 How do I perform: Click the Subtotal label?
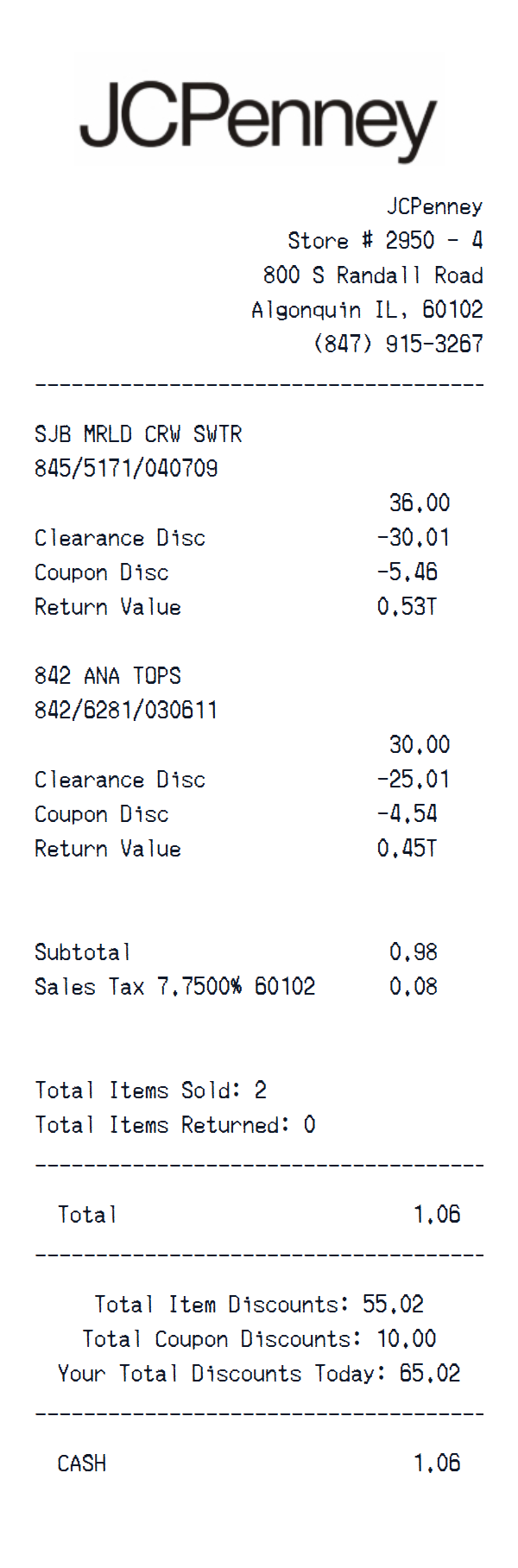click(83, 952)
